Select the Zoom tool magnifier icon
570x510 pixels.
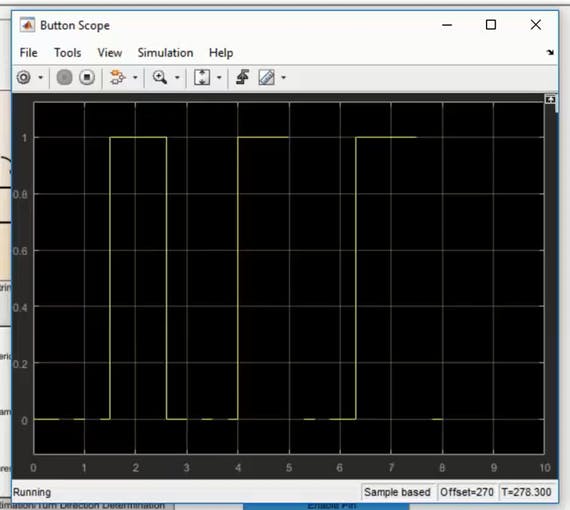point(160,77)
